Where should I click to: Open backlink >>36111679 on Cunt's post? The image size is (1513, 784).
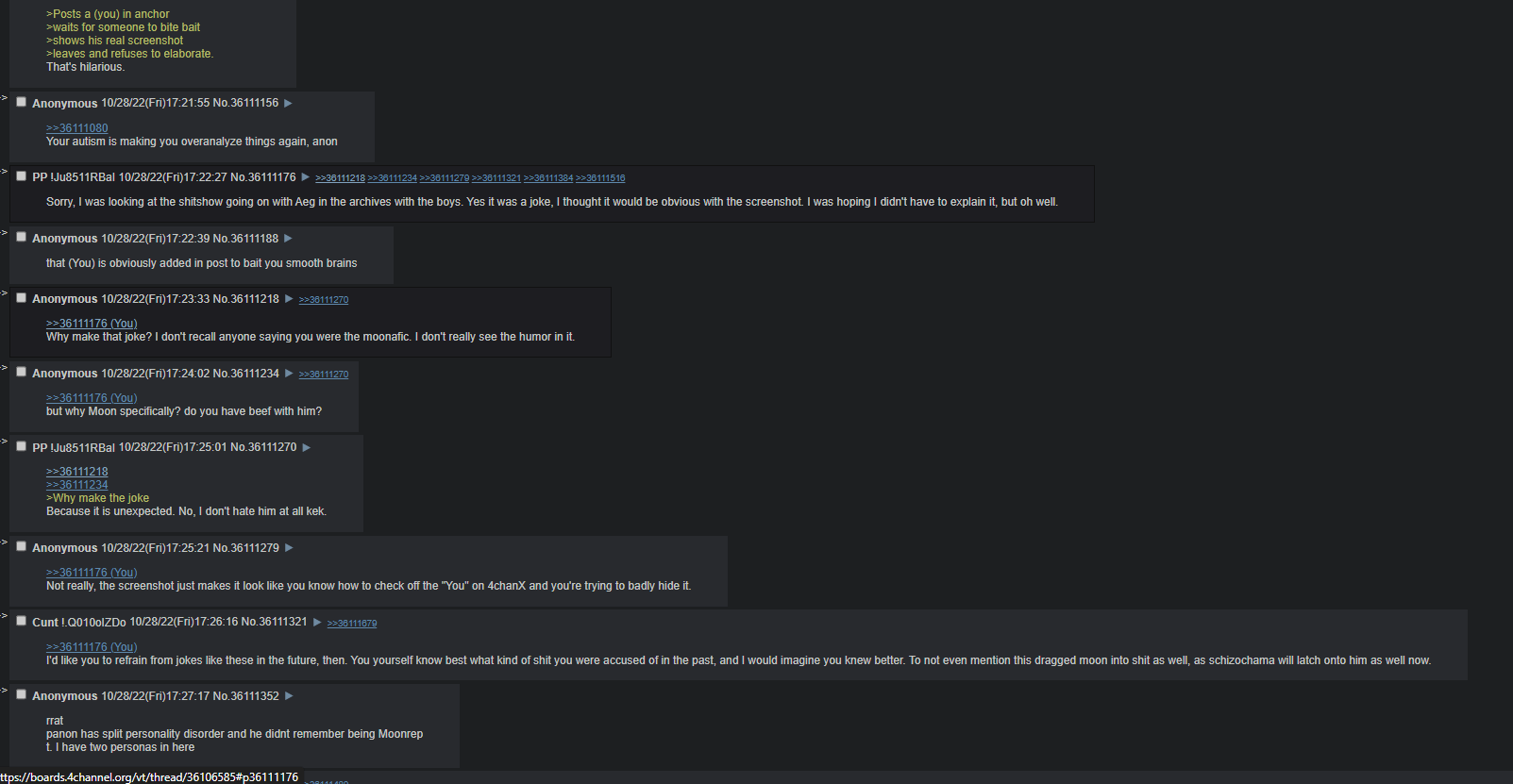coord(352,624)
